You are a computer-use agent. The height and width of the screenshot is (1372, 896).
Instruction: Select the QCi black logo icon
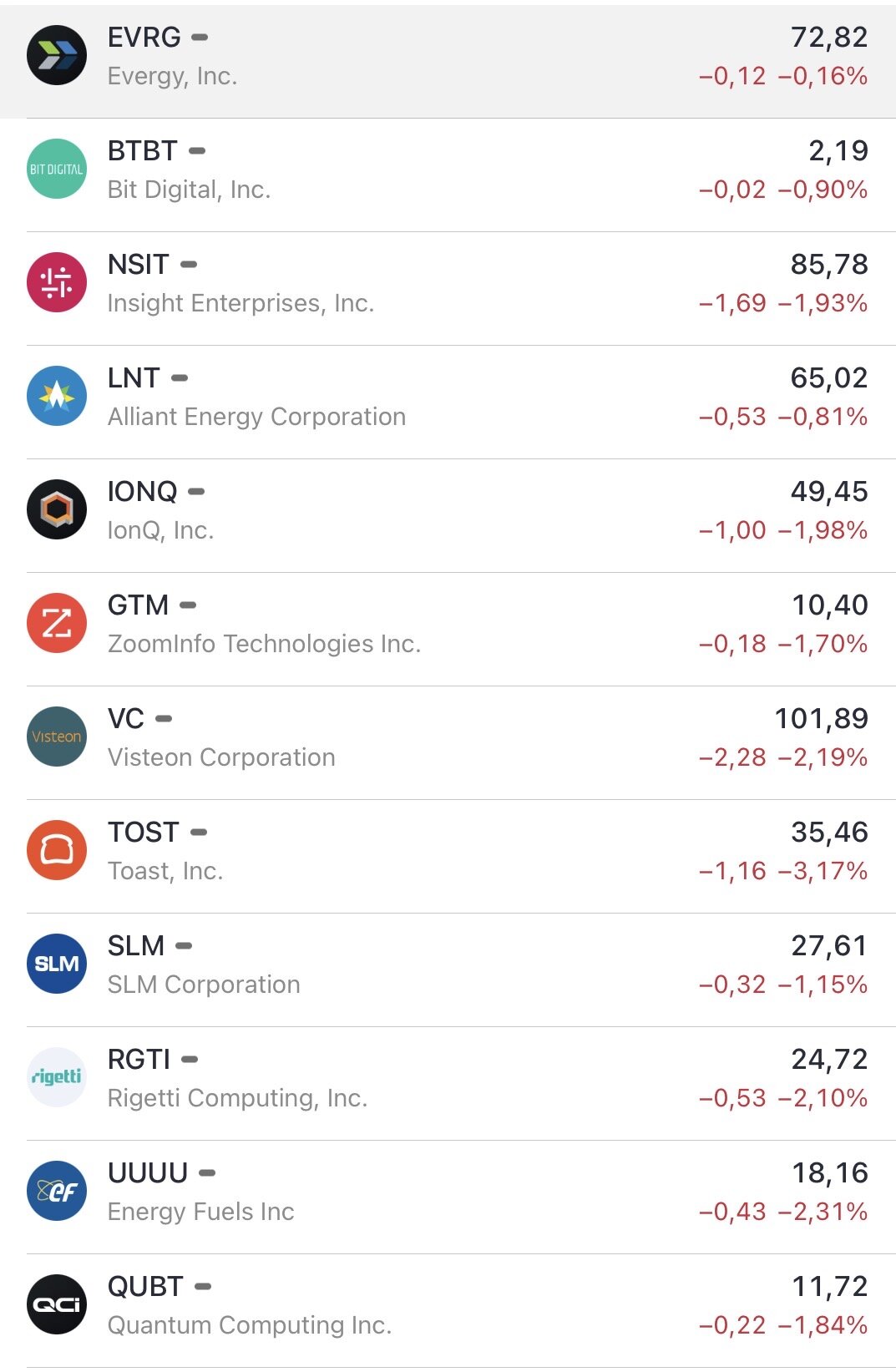tap(57, 1305)
